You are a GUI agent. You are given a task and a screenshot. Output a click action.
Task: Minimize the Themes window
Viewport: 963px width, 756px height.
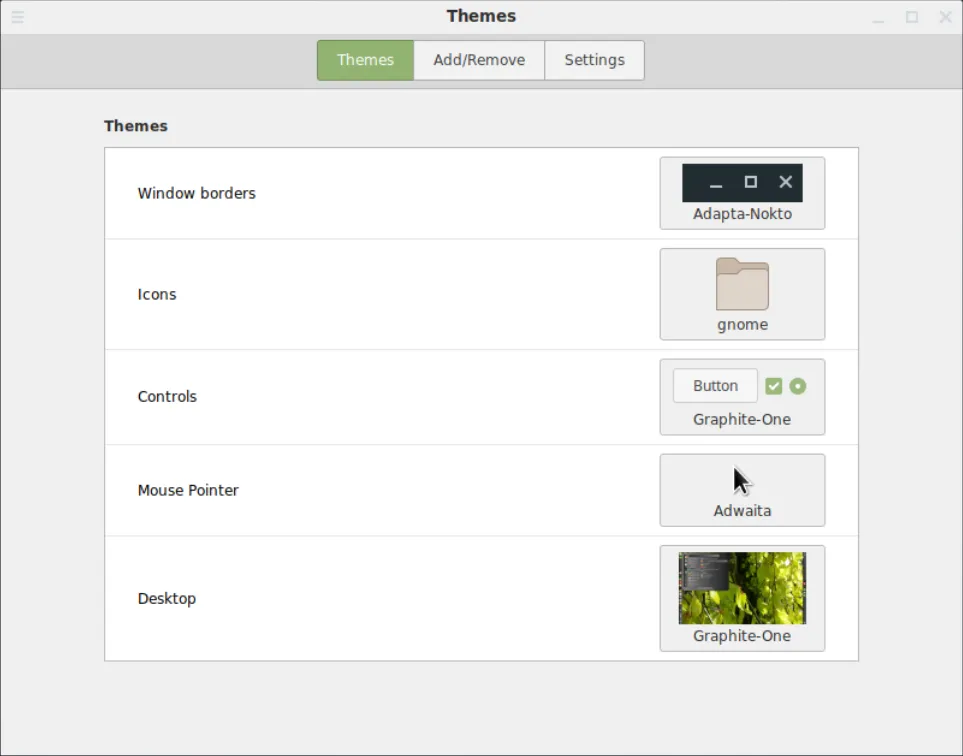tap(878, 17)
